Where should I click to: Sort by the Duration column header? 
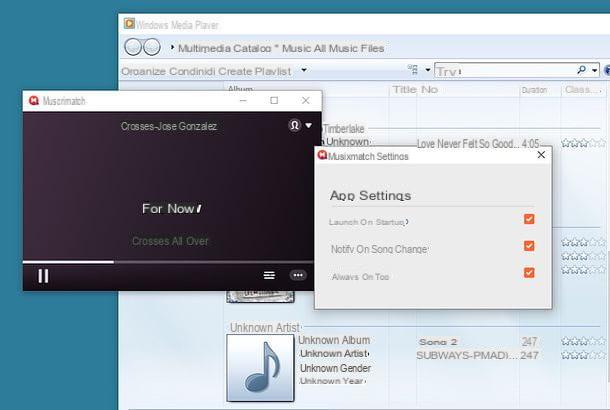point(534,90)
